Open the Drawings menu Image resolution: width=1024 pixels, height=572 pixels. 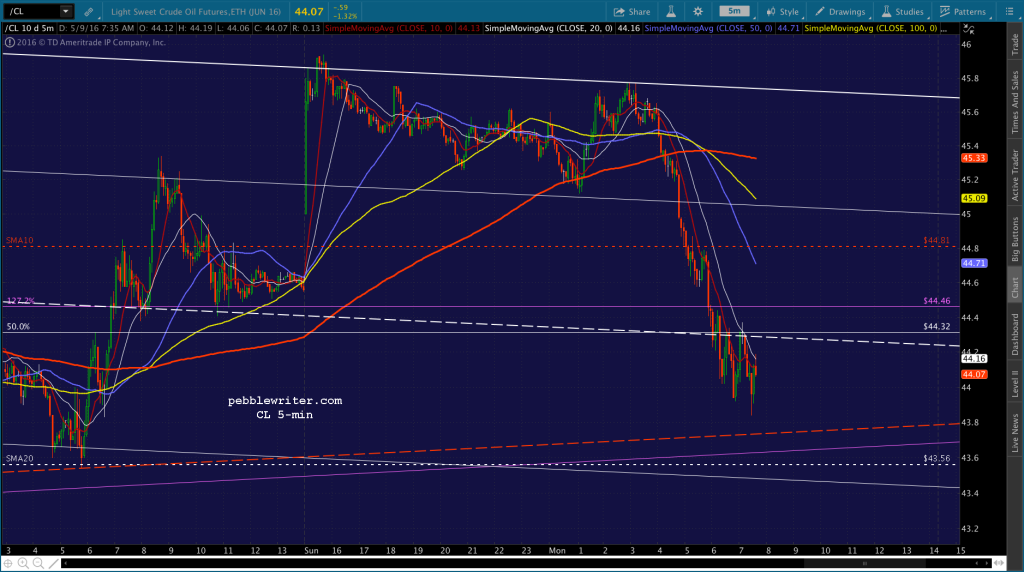coord(840,12)
